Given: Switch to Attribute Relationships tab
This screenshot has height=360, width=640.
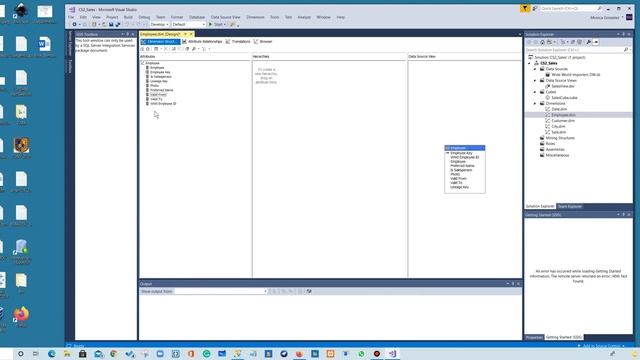Looking at the screenshot, I should pyautogui.click(x=202, y=42).
